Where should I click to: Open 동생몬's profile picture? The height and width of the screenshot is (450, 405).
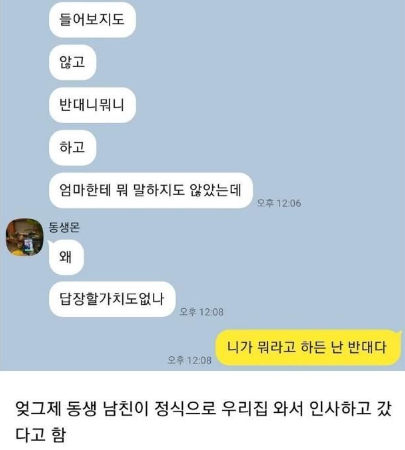(25, 237)
